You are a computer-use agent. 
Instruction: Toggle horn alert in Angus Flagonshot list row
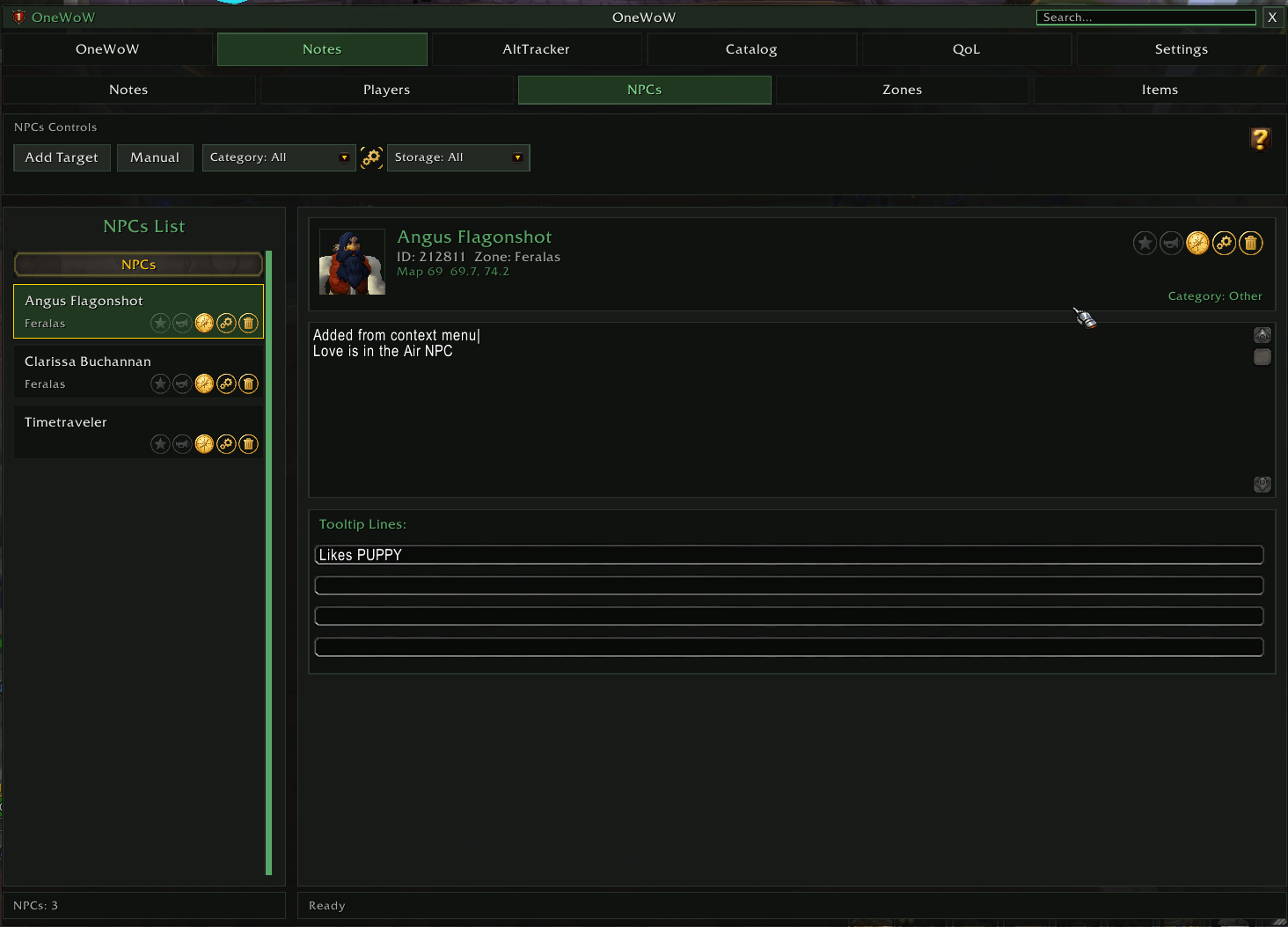[x=182, y=324]
